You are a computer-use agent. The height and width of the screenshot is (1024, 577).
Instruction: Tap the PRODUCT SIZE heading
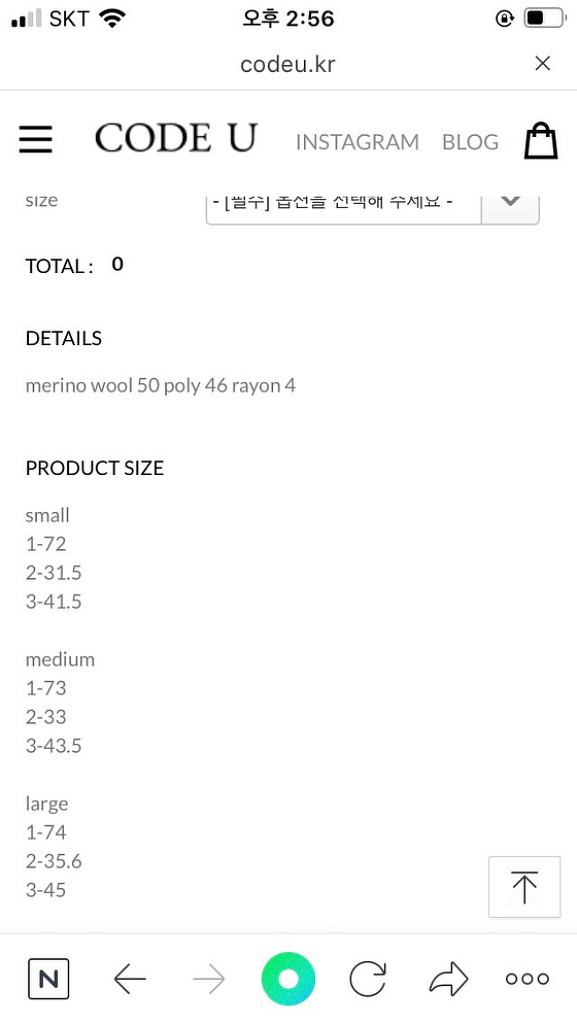(x=95, y=468)
